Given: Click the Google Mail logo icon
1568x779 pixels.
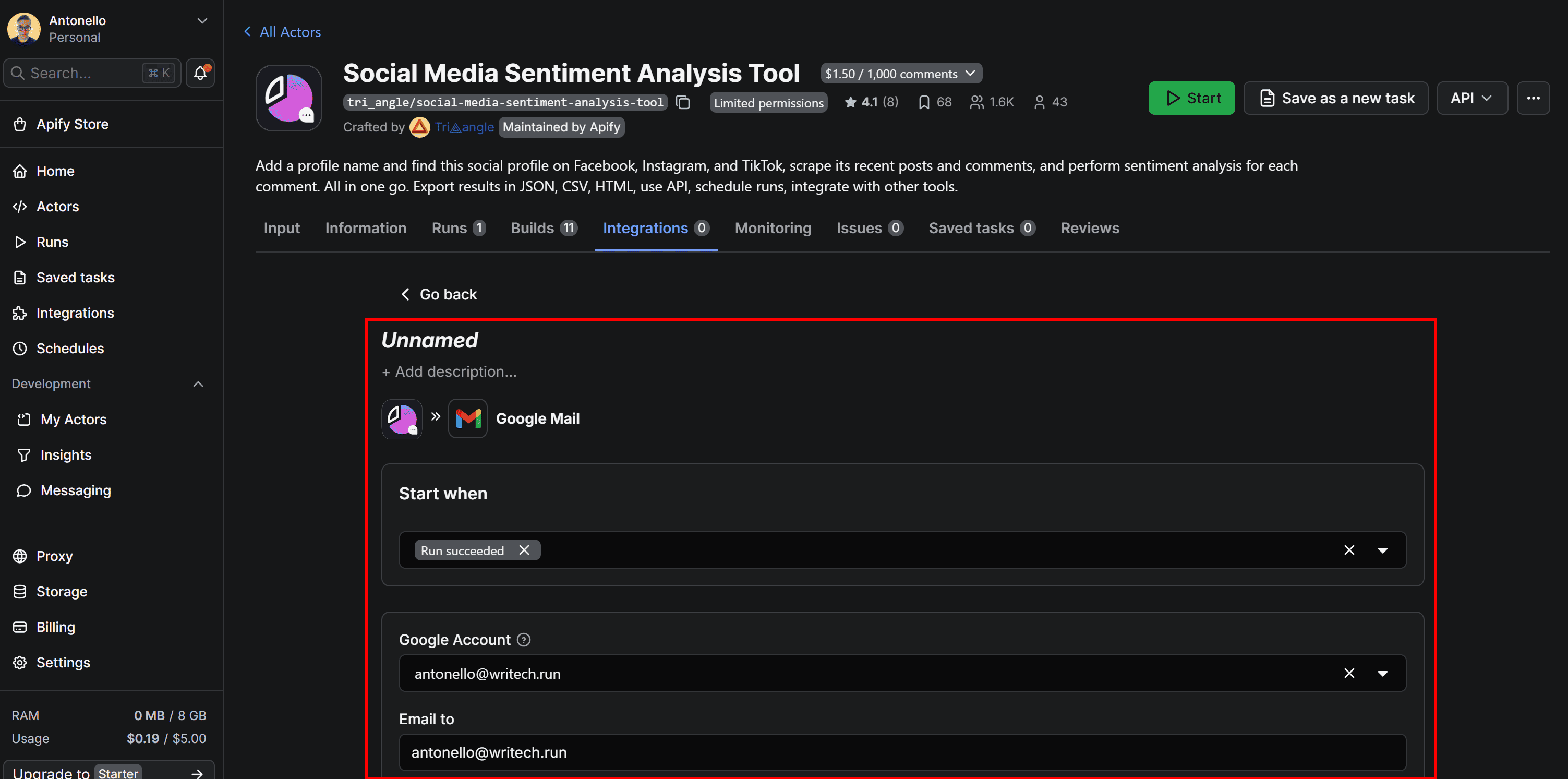Looking at the screenshot, I should [x=467, y=418].
